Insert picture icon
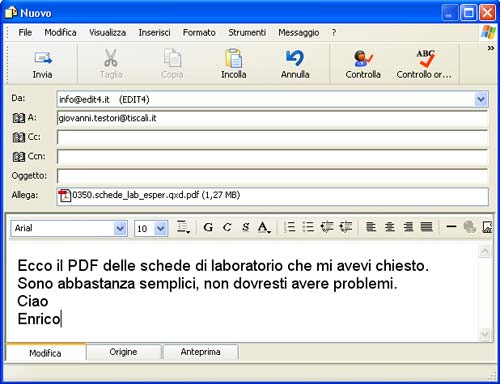Viewport: 500px width, 384px height. pyautogui.click(x=487, y=227)
